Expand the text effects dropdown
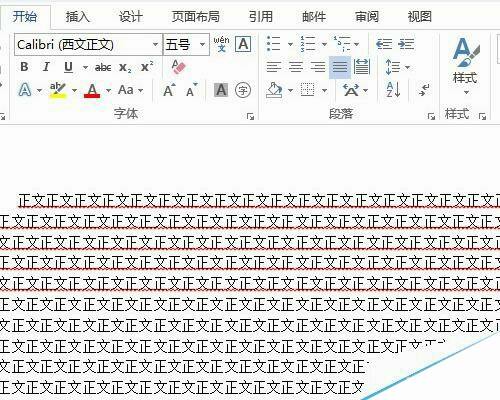The width and height of the screenshot is (500, 400). (x=40, y=90)
